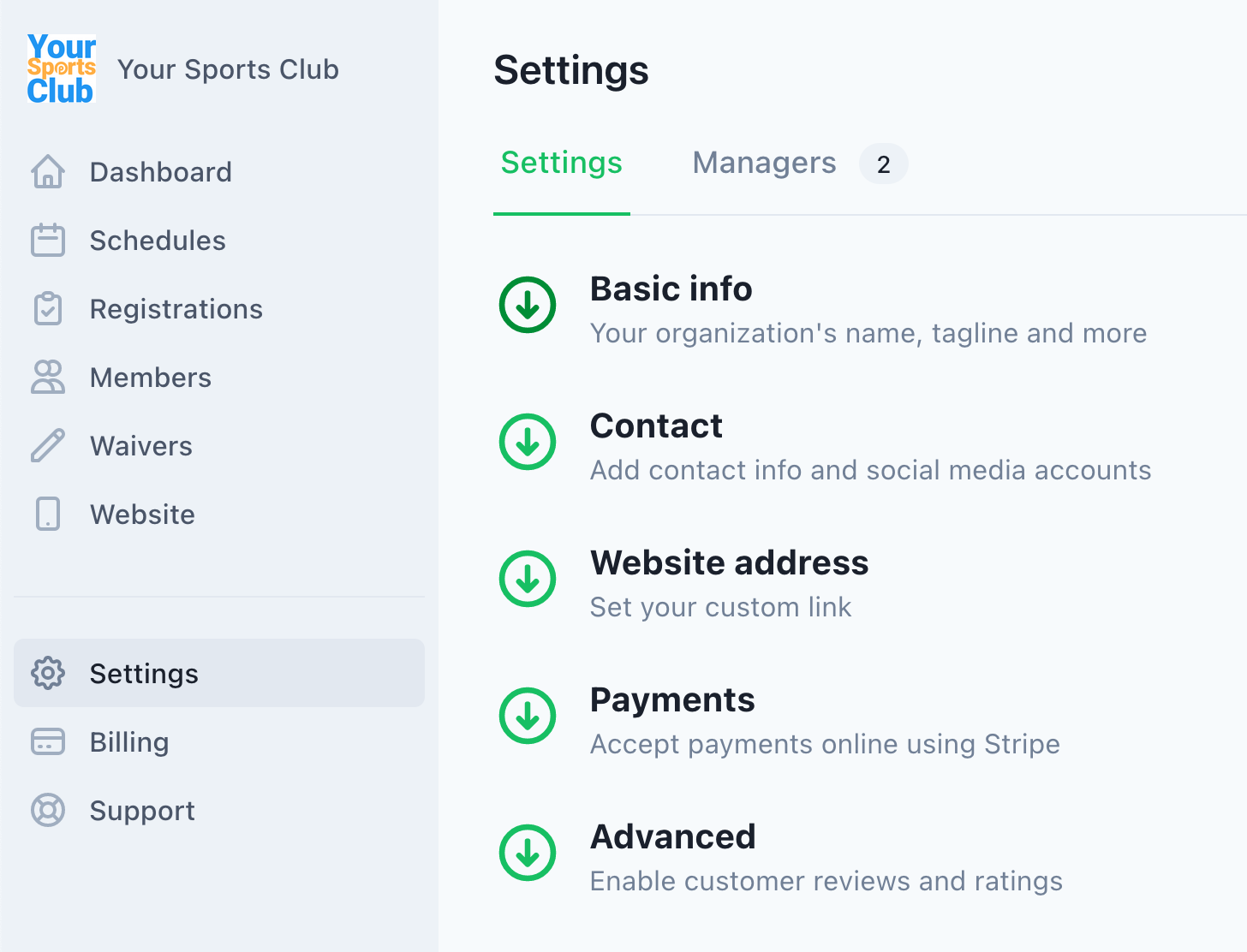Select the Schedules calendar icon

[49, 240]
